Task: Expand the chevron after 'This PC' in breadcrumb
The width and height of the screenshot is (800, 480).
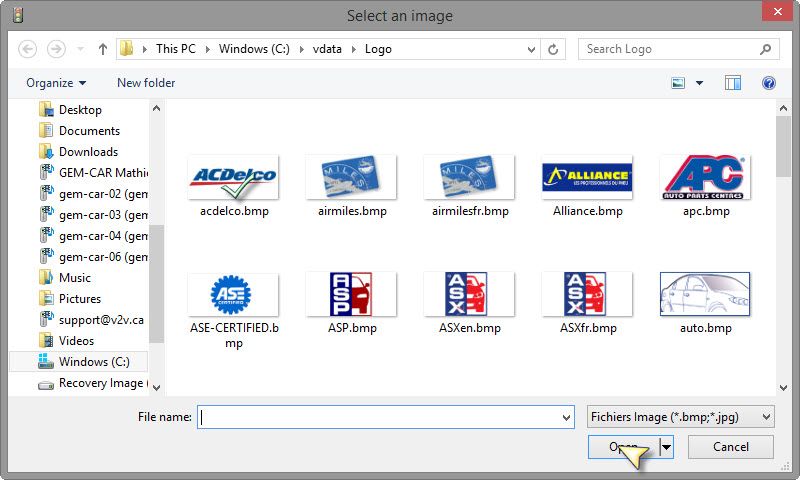Action: pyautogui.click(x=207, y=49)
